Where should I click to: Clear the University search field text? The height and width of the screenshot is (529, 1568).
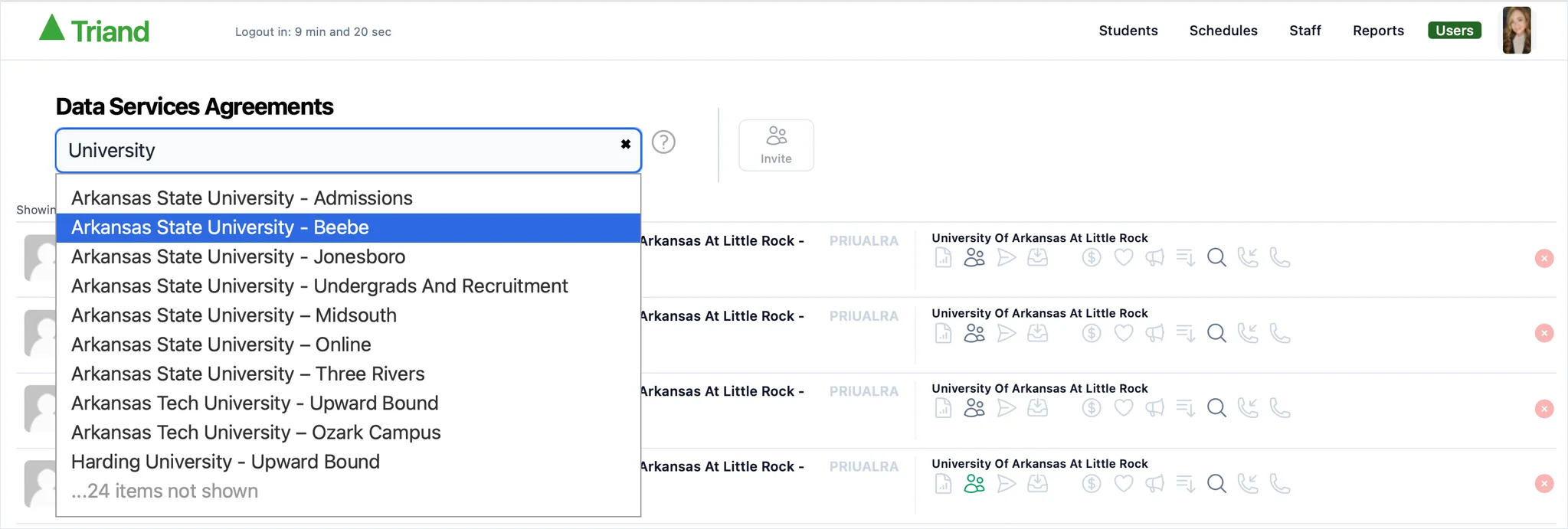click(x=626, y=144)
